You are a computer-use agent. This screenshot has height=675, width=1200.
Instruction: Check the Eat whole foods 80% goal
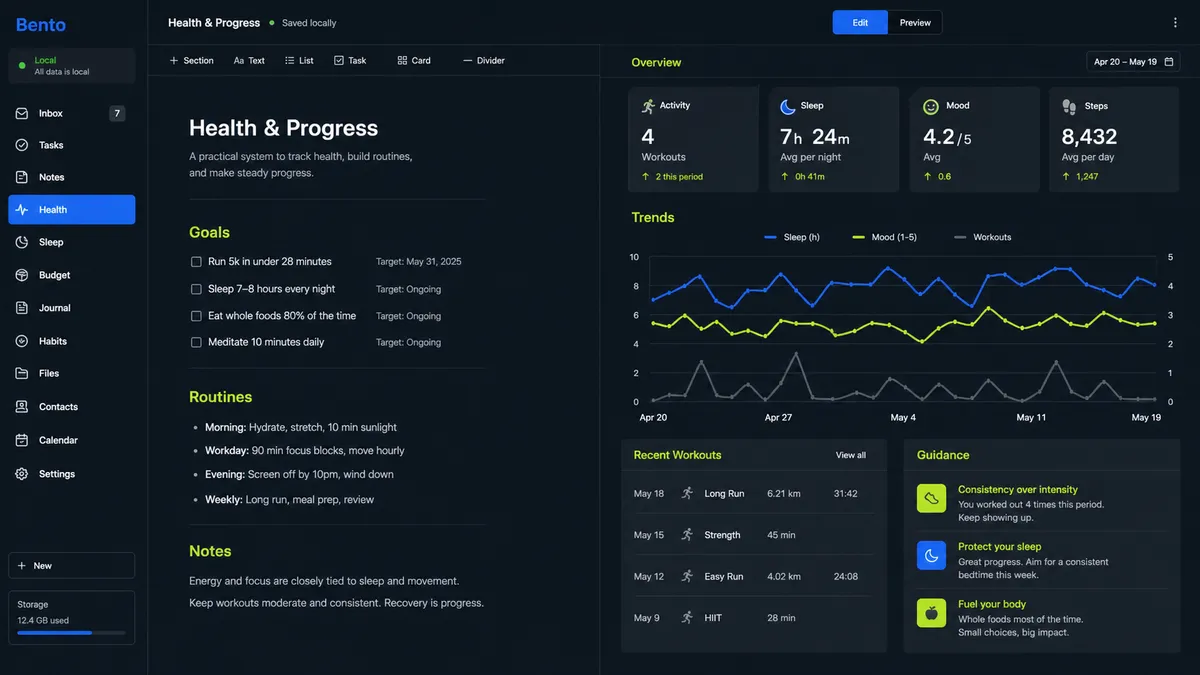pos(196,316)
